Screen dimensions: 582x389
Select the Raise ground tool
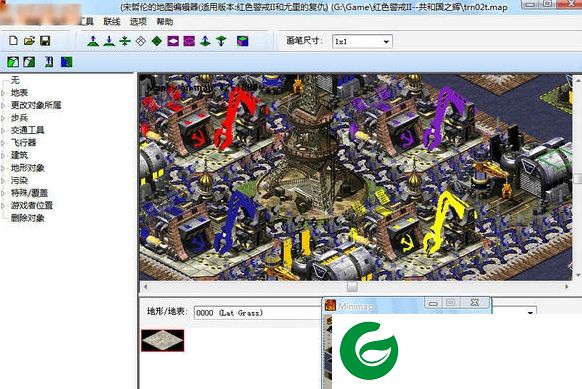(93, 41)
